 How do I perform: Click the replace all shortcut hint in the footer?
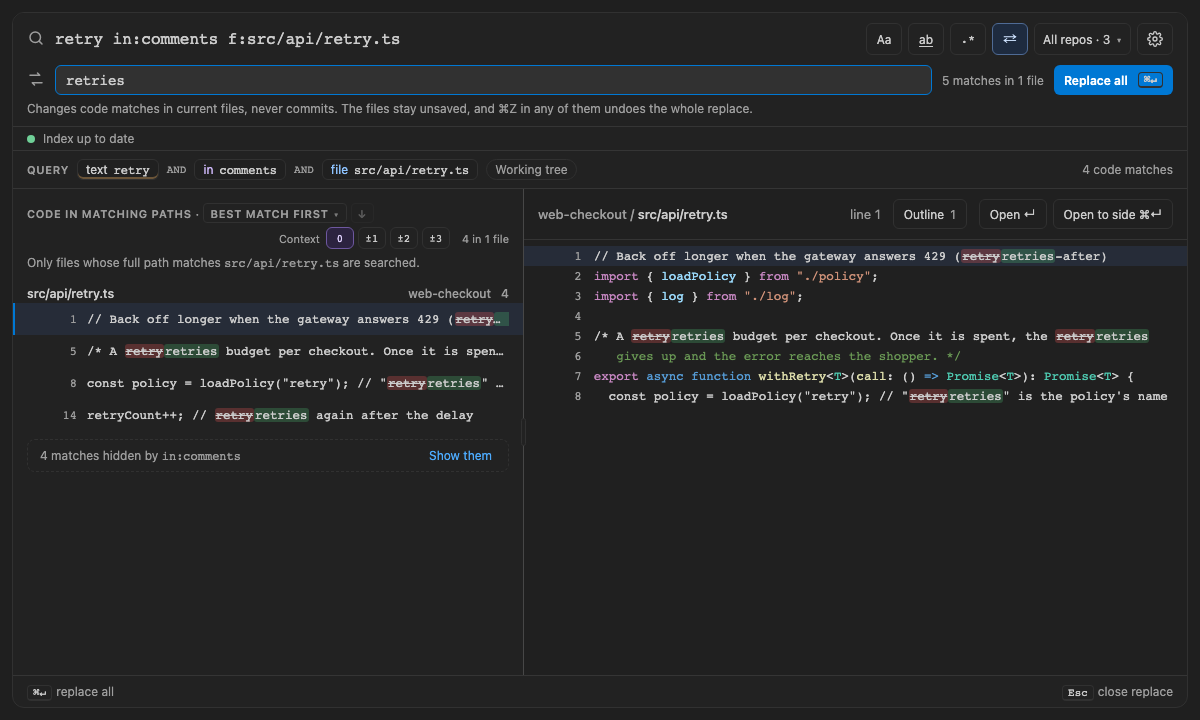71,692
